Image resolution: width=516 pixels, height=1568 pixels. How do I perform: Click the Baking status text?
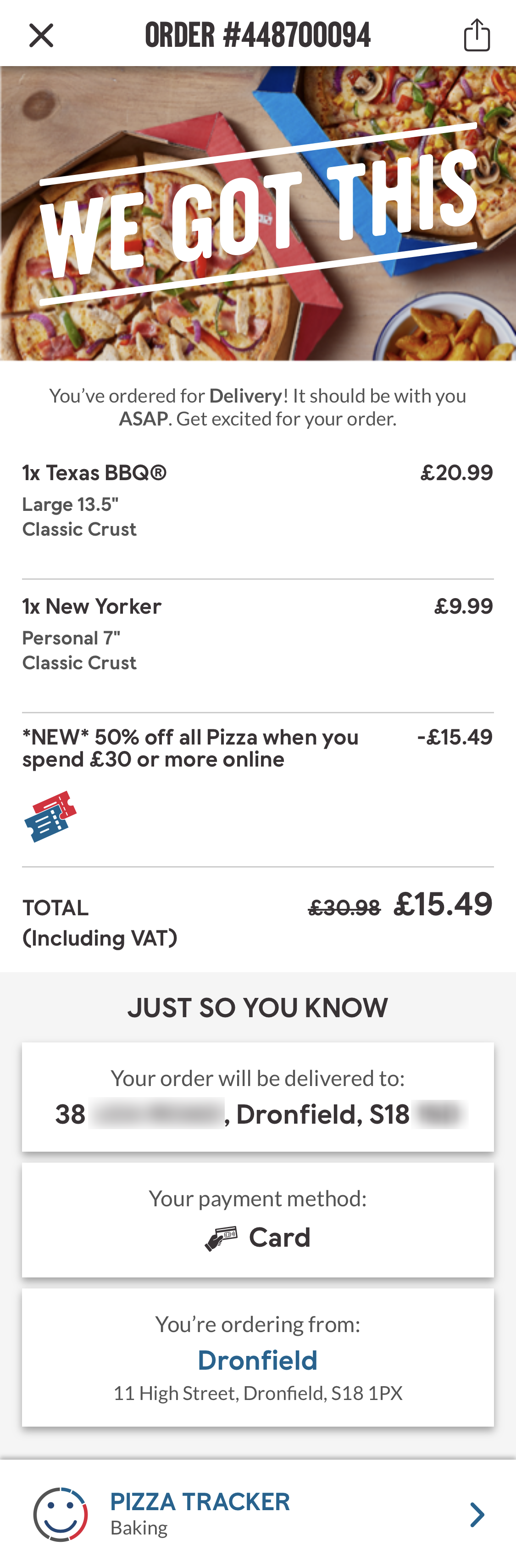click(139, 1527)
